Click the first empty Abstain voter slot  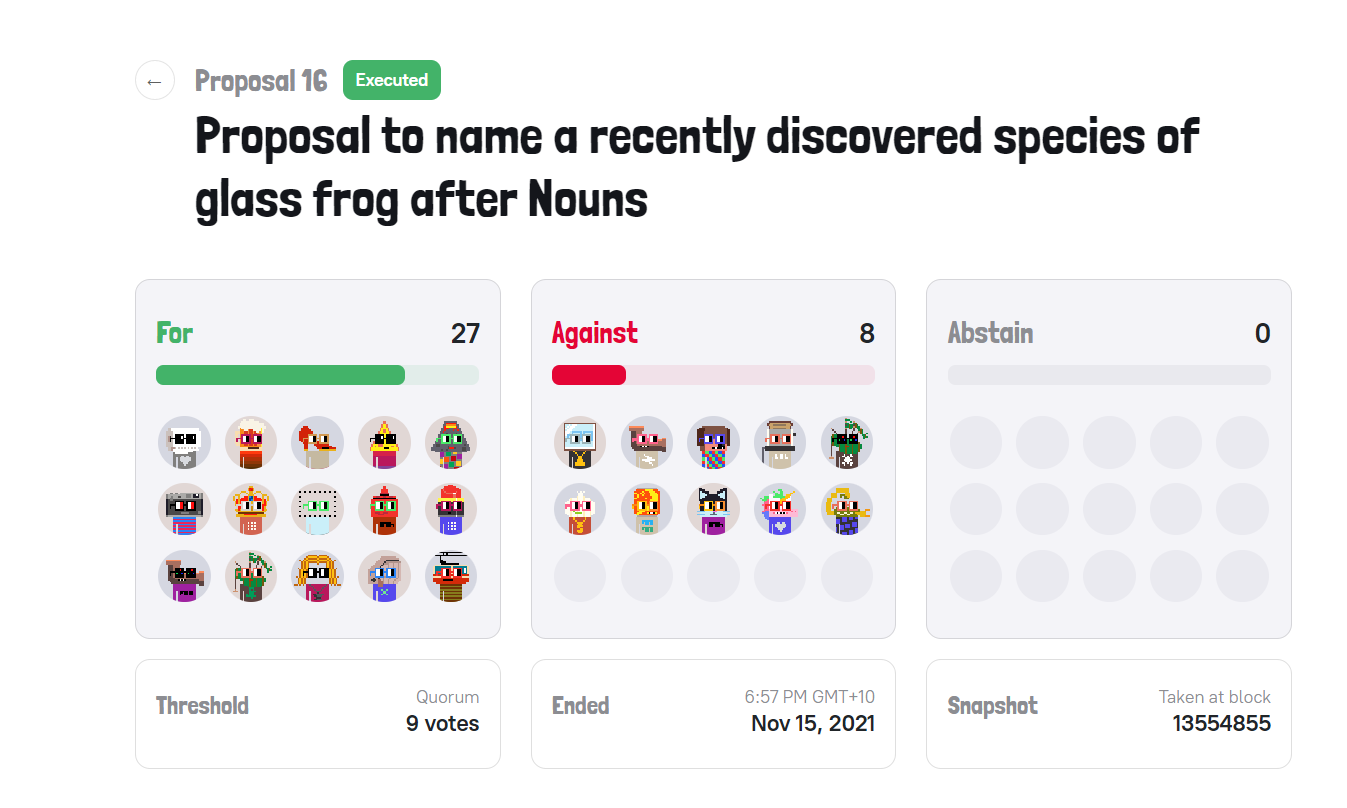(976, 442)
